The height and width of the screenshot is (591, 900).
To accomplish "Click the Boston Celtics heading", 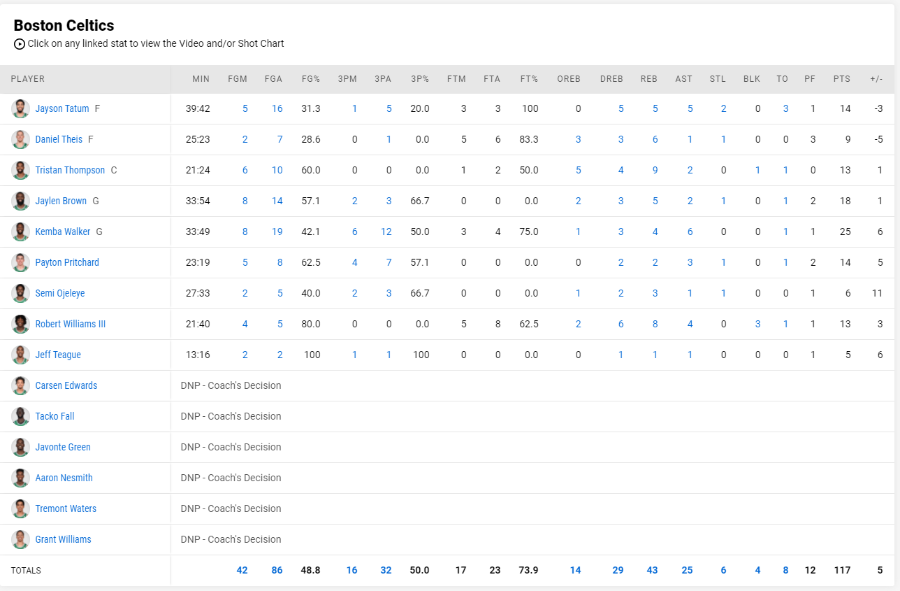I will coord(64,26).
